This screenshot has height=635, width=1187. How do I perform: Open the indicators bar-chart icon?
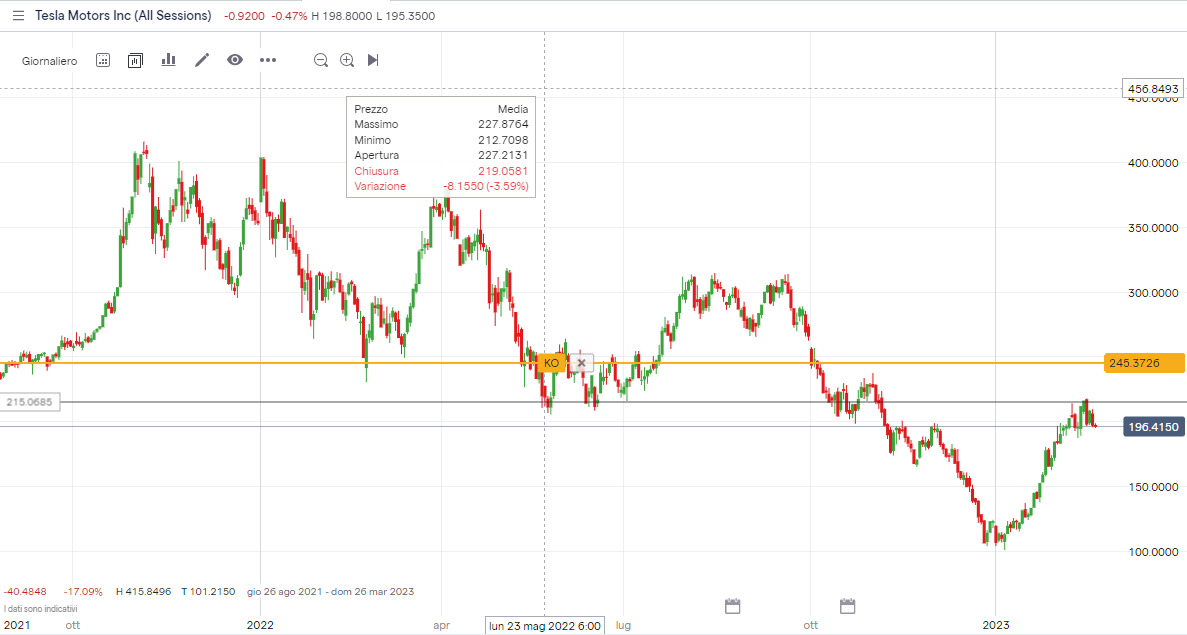168,60
